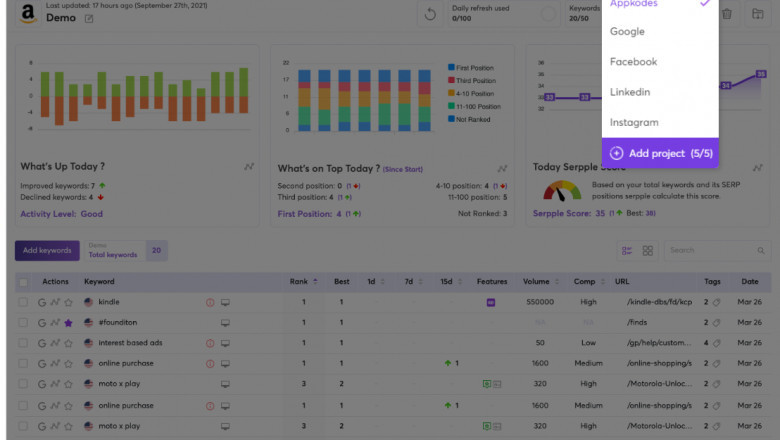This screenshot has height=440, width=780.
Task: Click the Add keywords button
Action: 47,250
